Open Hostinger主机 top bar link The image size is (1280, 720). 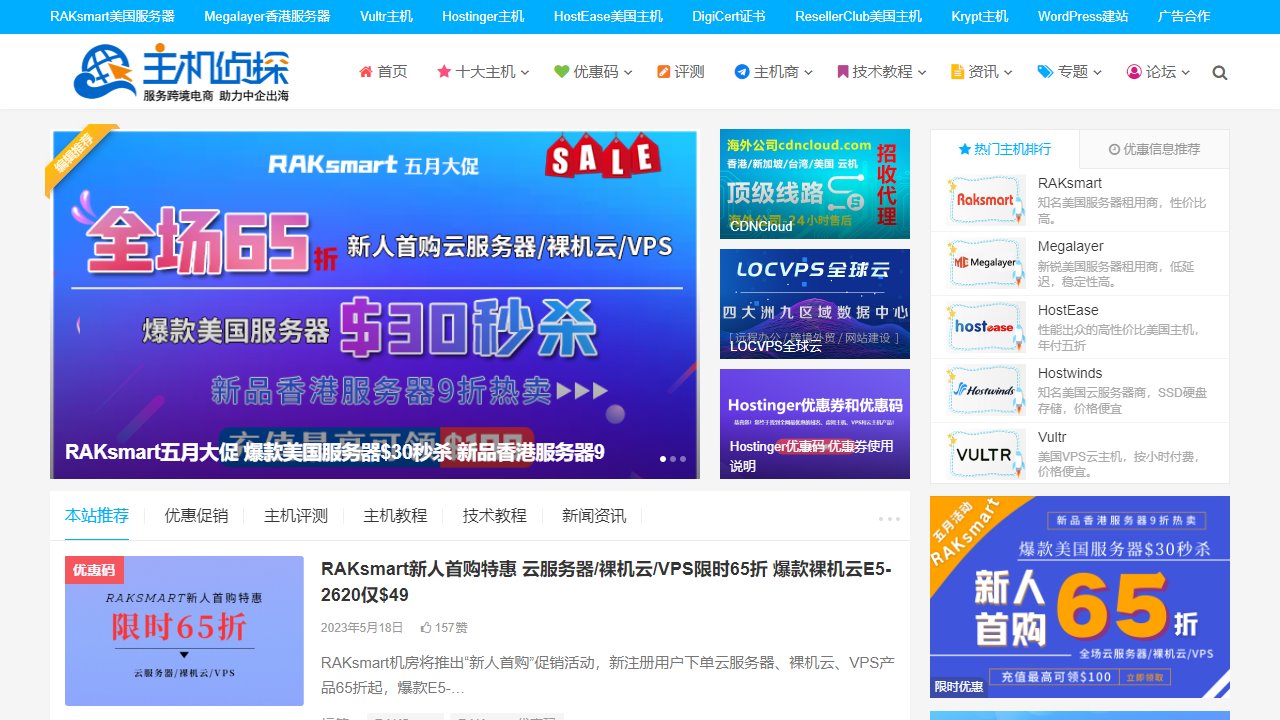(483, 16)
